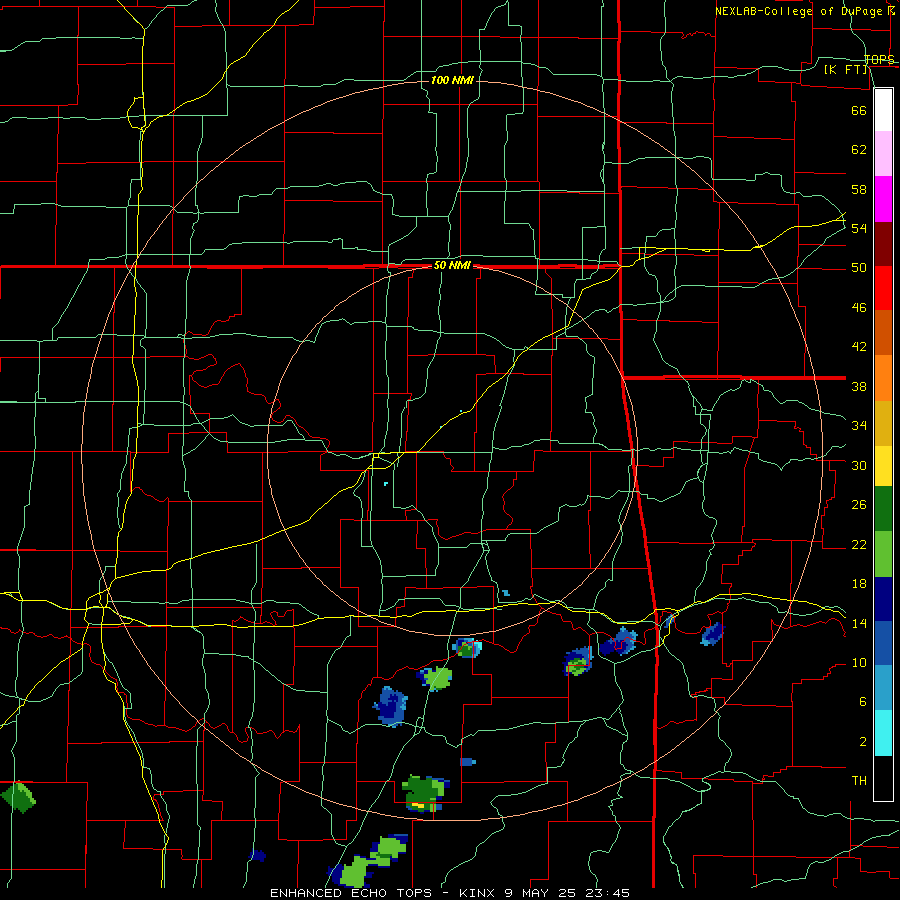Image resolution: width=900 pixels, height=900 pixels.
Task: Click the black TH swatch in legend
Action: point(883,778)
